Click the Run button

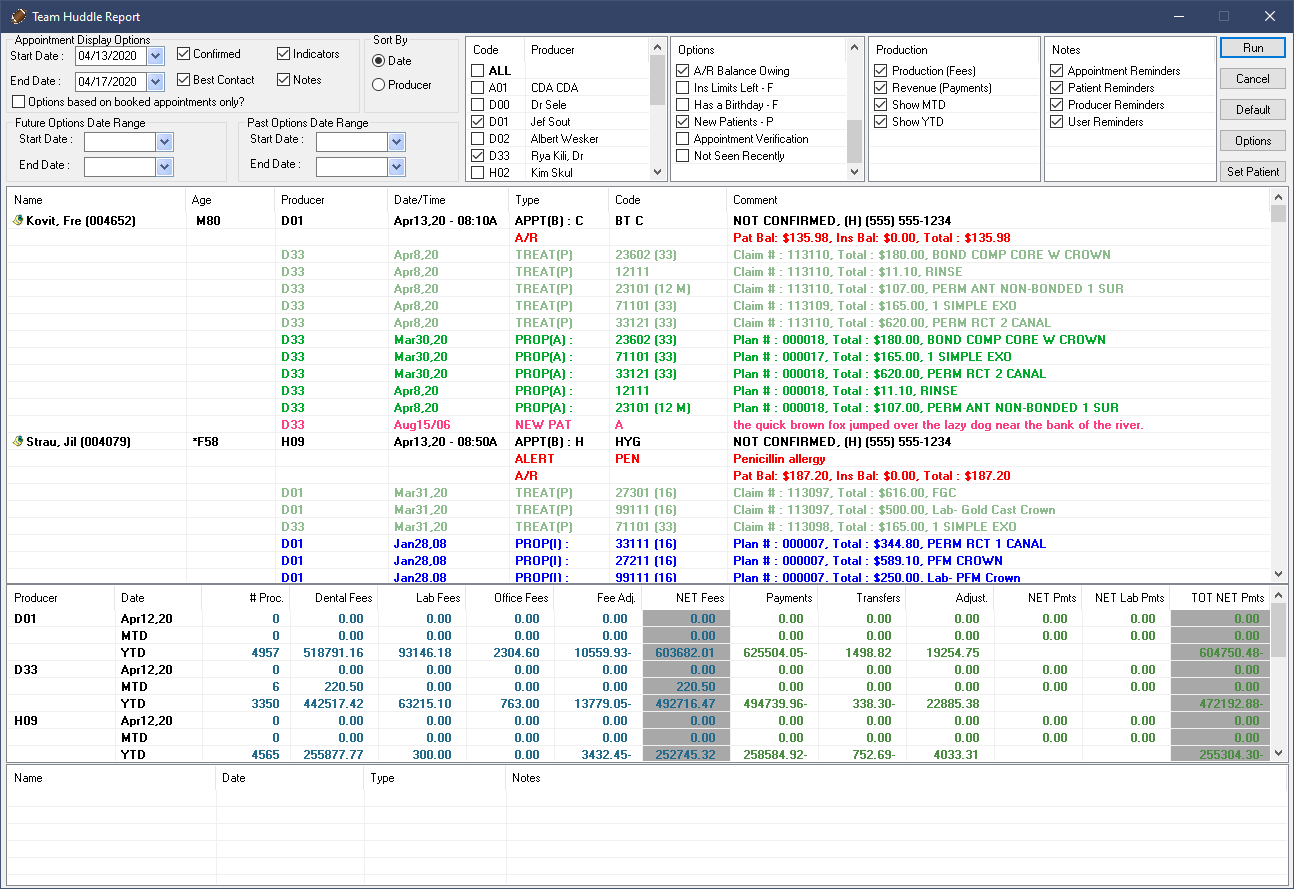click(1253, 48)
